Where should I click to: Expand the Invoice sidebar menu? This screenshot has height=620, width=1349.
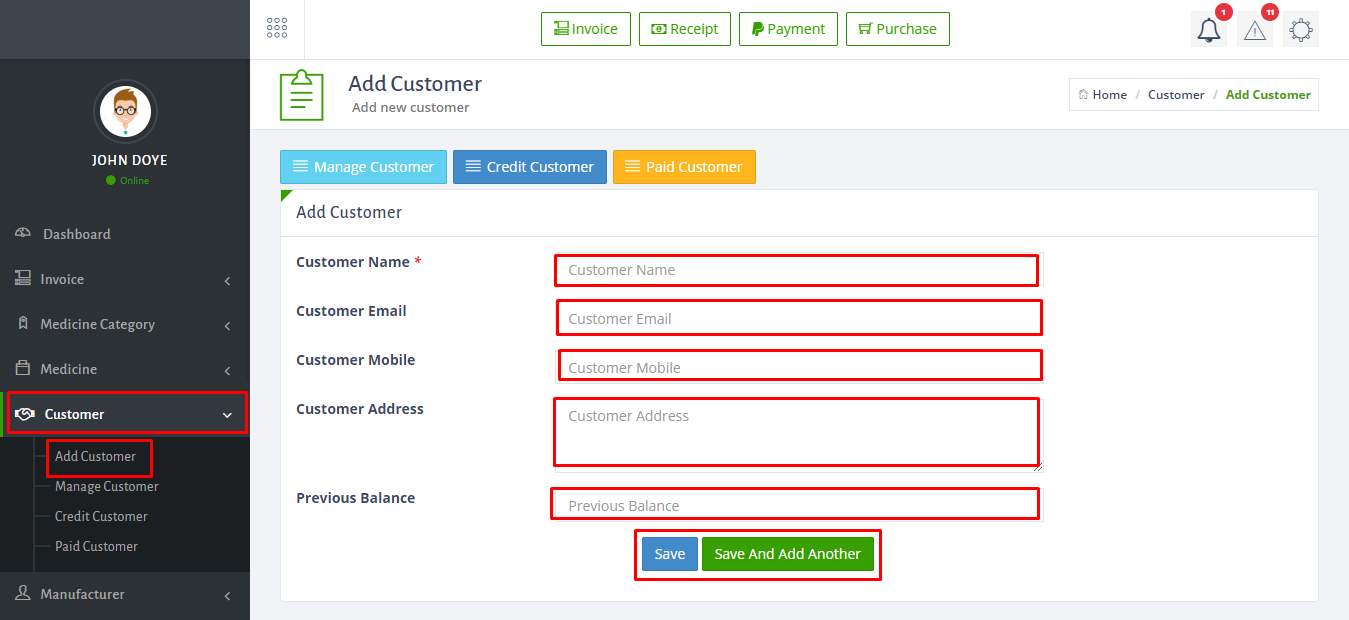(x=125, y=279)
